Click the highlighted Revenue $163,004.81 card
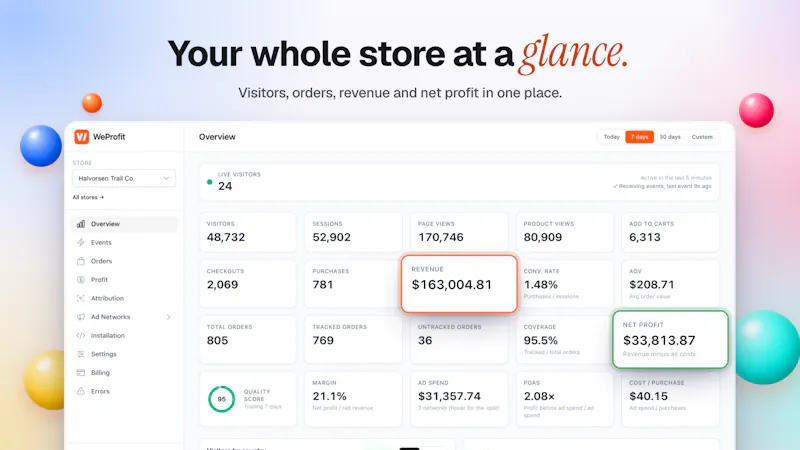Image resolution: width=800 pixels, height=450 pixels. [x=459, y=284]
